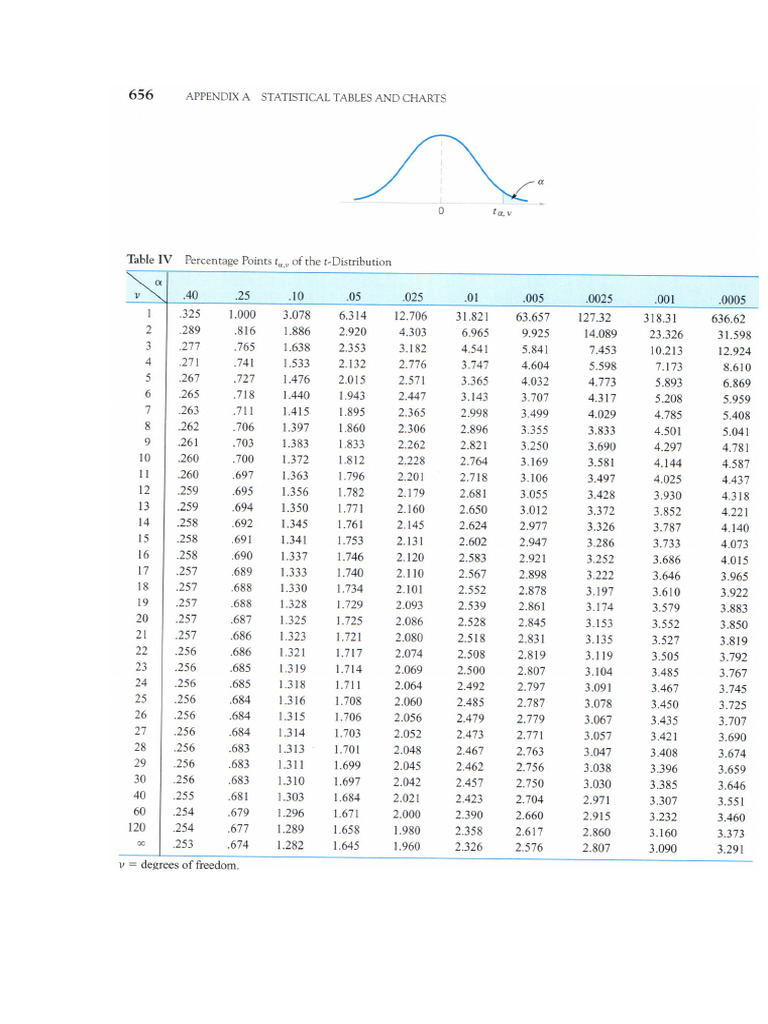The width and height of the screenshot is (768, 1024).
Task: Select the .40 column header
Action: [x=190, y=296]
